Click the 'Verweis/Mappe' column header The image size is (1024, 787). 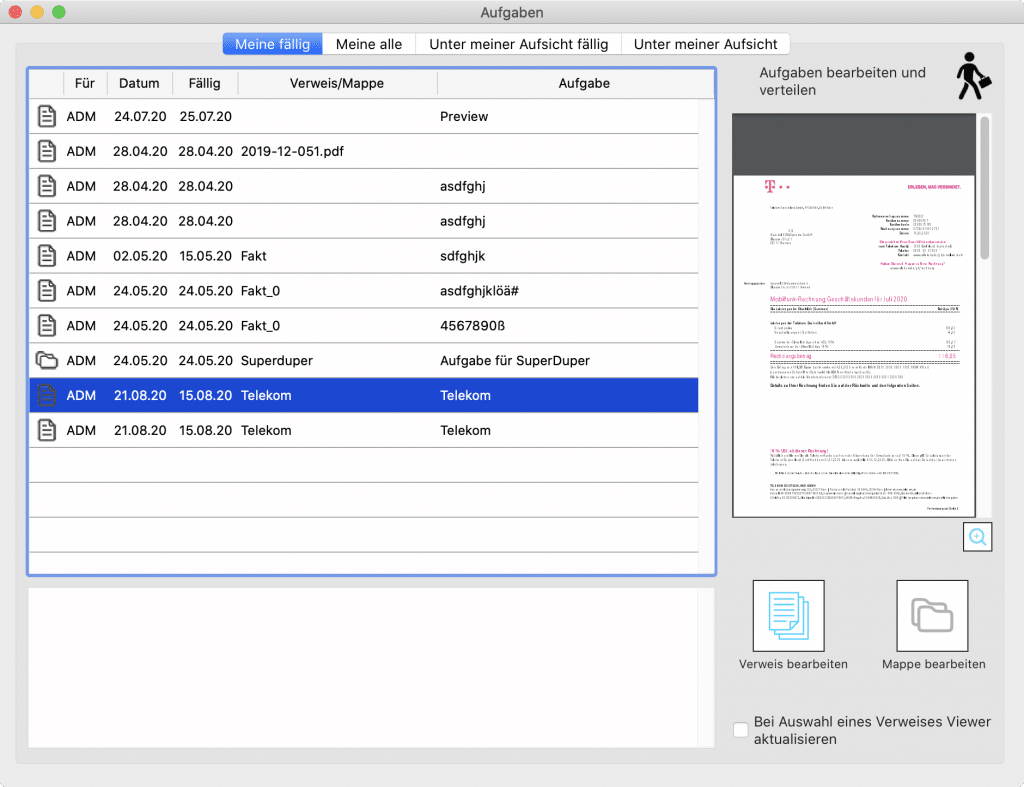[337, 84]
